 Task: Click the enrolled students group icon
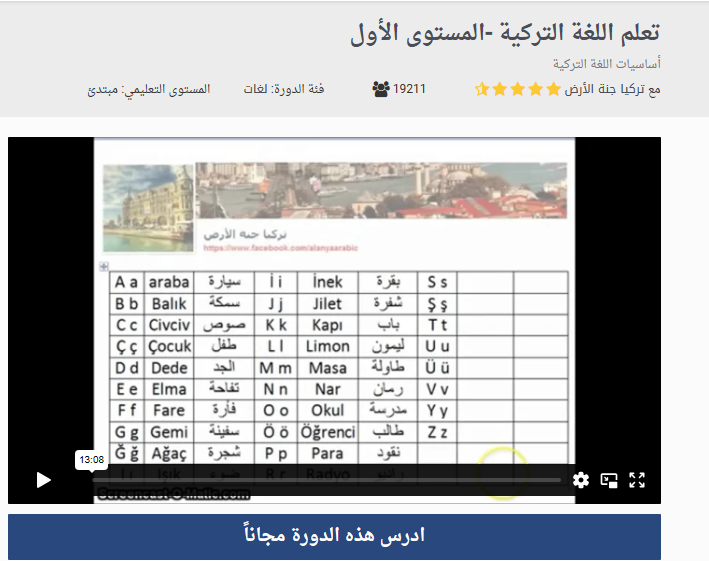[x=381, y=89]
